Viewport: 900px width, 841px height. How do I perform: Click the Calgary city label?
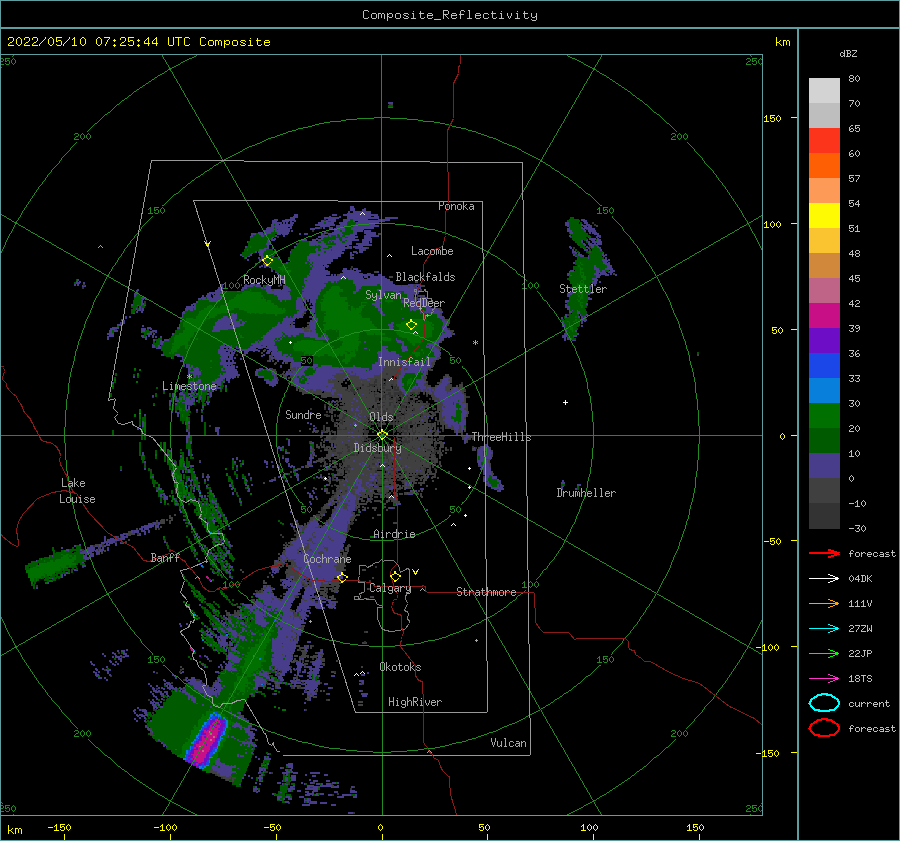click(390, 588)
